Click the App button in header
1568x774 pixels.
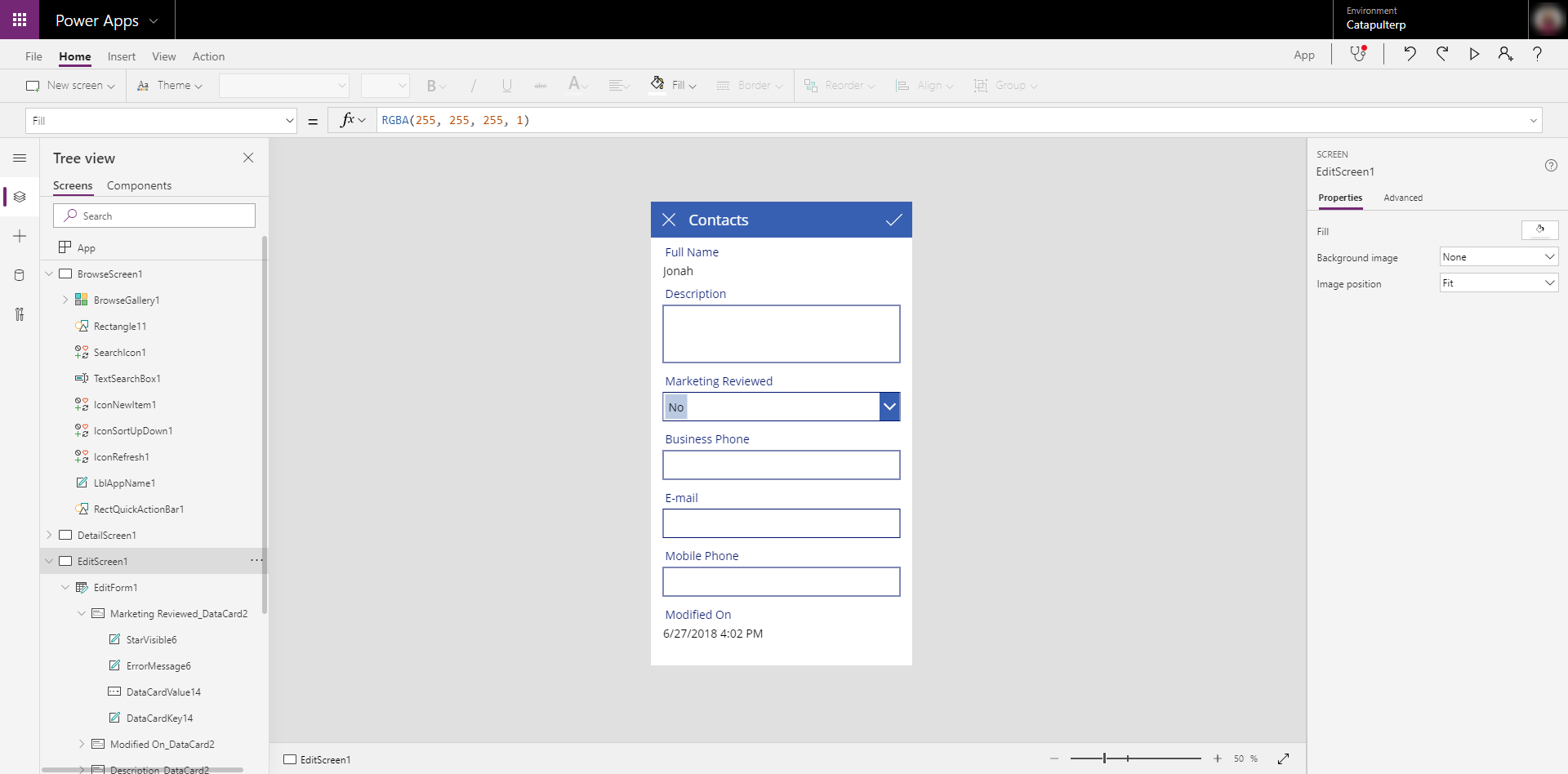[1304, 55]
